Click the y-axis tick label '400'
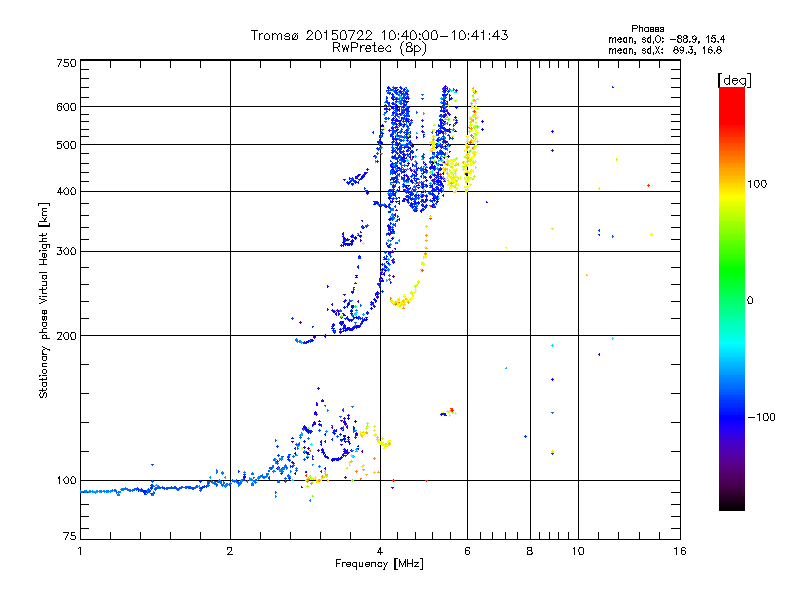 66,192
